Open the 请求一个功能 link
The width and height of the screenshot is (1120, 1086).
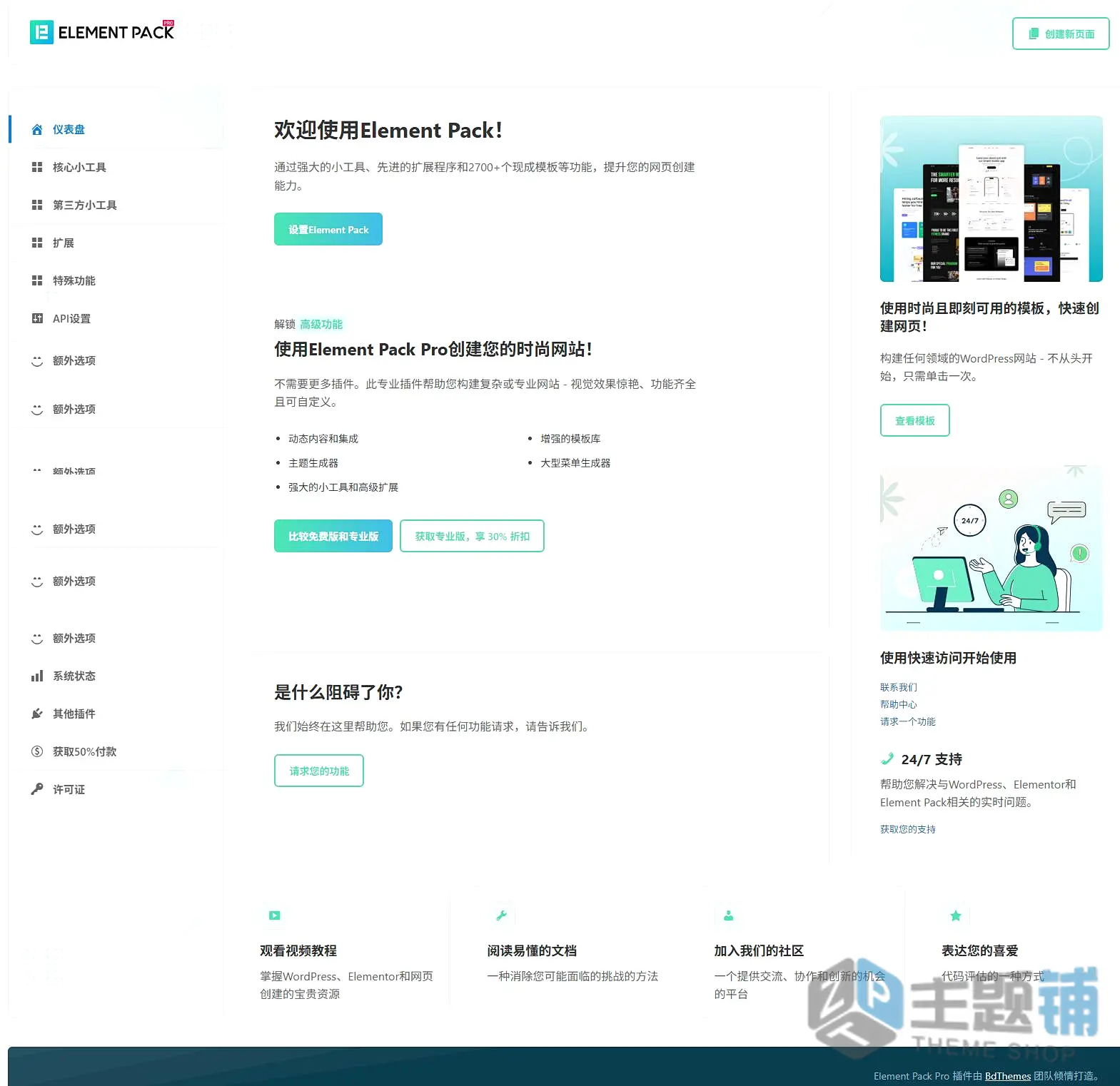[908, 721]
